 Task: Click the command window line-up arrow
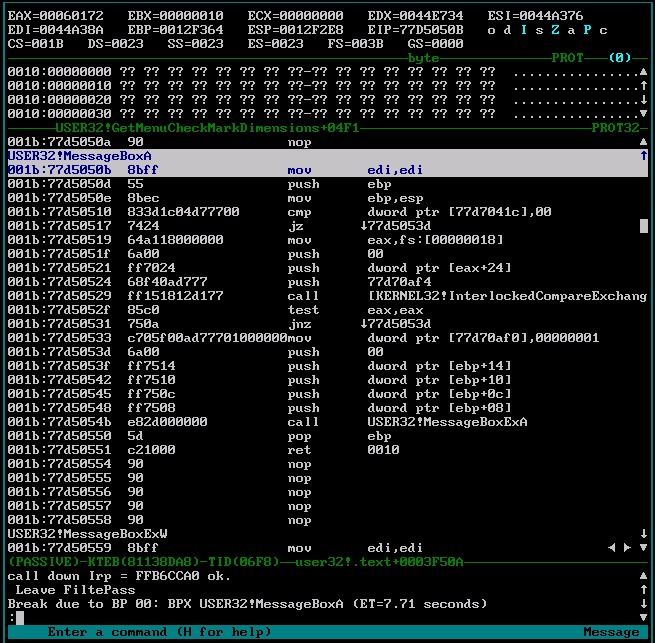(x=643, y=590)
